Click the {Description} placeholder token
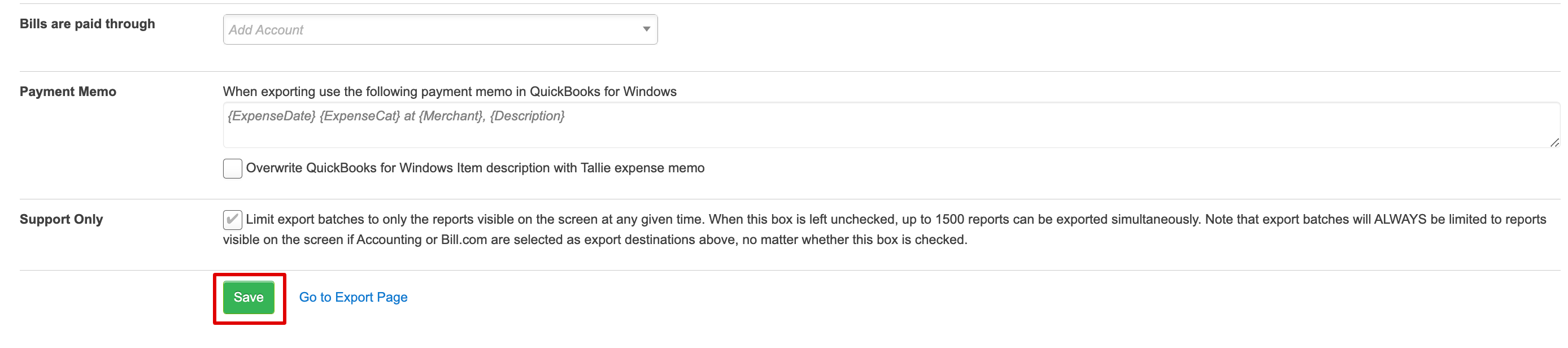Viewport: 1568px width, 348px height. pos(527,116)
